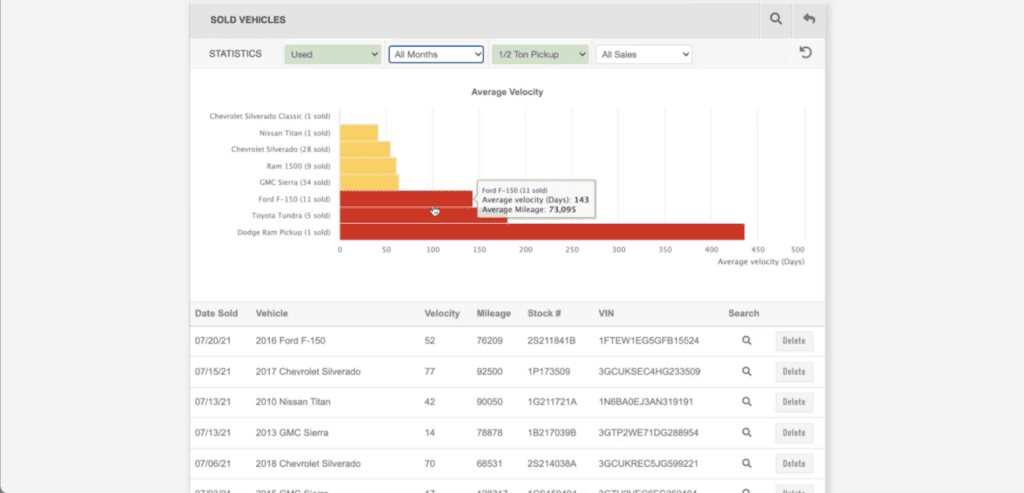Image resolution: width=1024 pixels, height=493 pixels.
Task: Click mileage value 90050
Action: point(490,402)
